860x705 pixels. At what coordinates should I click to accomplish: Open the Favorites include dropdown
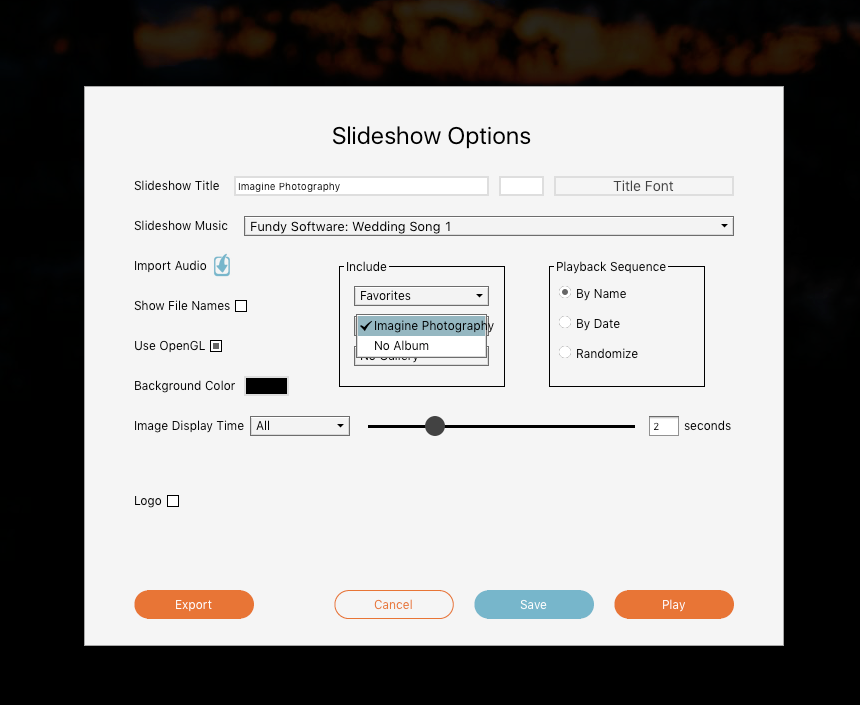(x=421, y=296)
